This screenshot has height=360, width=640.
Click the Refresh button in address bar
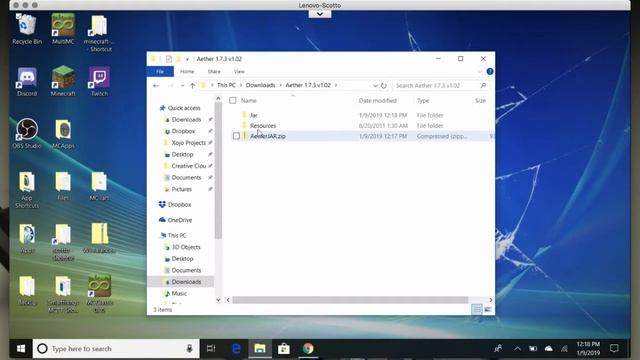[x=384, y=85]
